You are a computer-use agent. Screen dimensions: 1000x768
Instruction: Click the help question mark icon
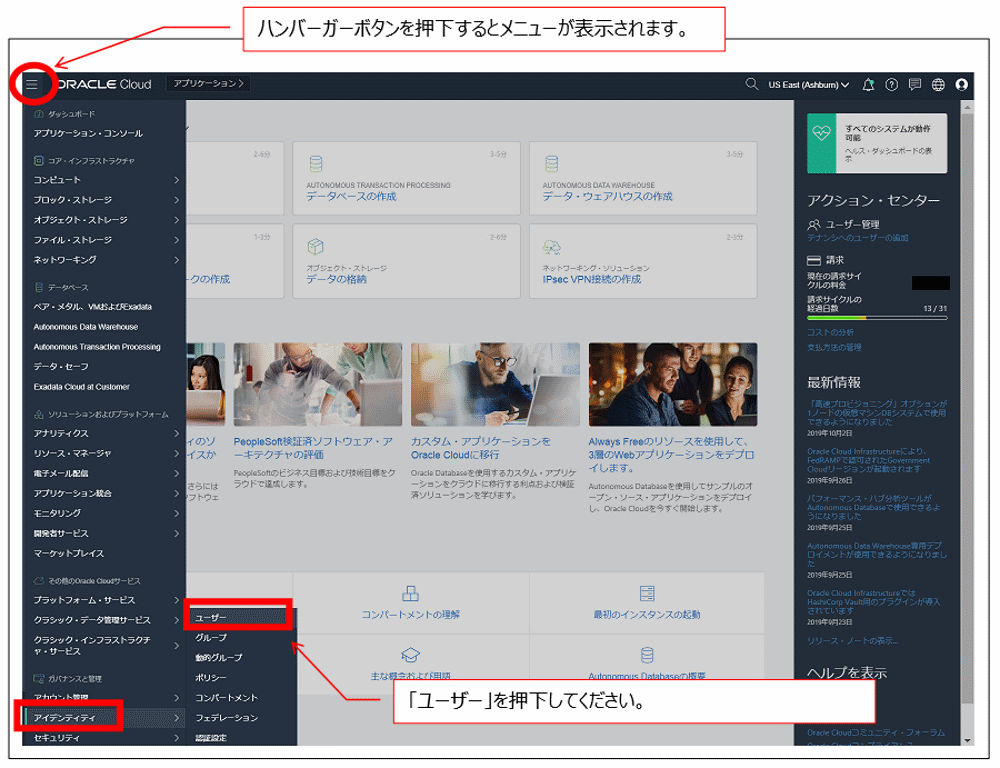pyautogui.click(x=891, y=85)
